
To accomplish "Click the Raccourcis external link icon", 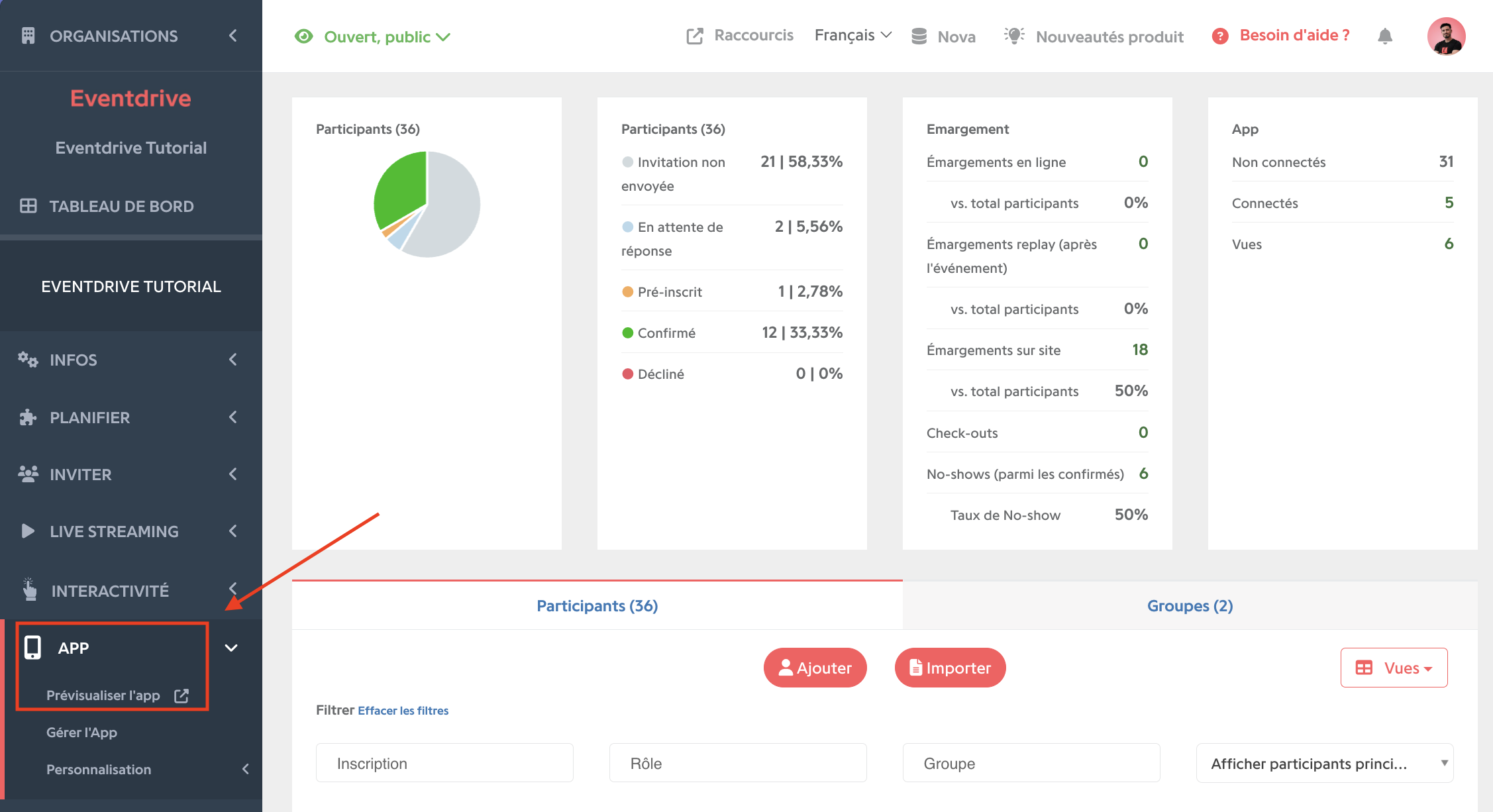I will coord(695,36).
